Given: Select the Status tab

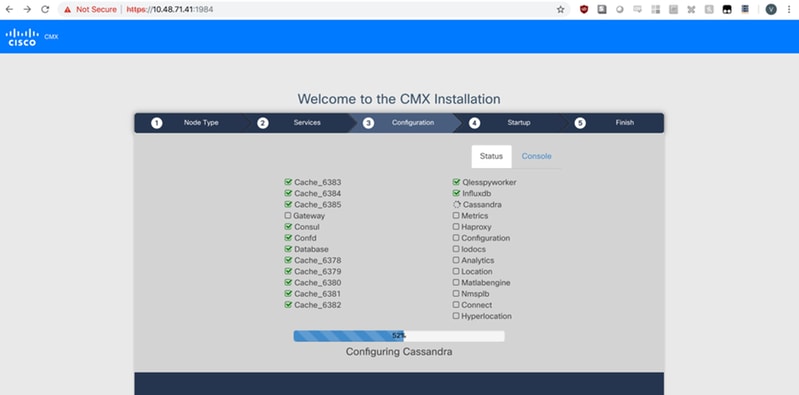Looking at the screenshot, I should tap(491, 156).
